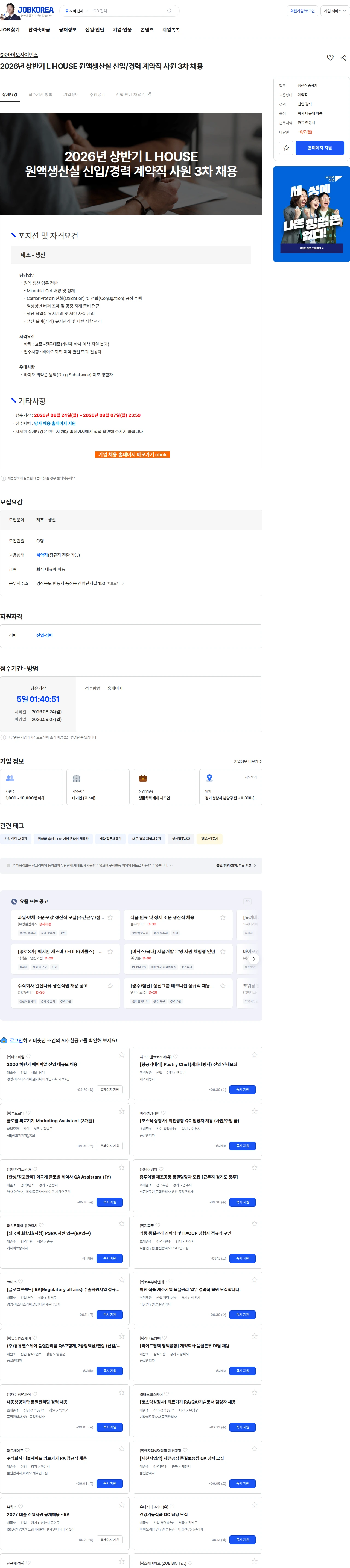The height and width of the screenshot is (1568, 350).
Task: Click 로그인 link in AI추천공고 heading
Action: (x=16, y=1040)
